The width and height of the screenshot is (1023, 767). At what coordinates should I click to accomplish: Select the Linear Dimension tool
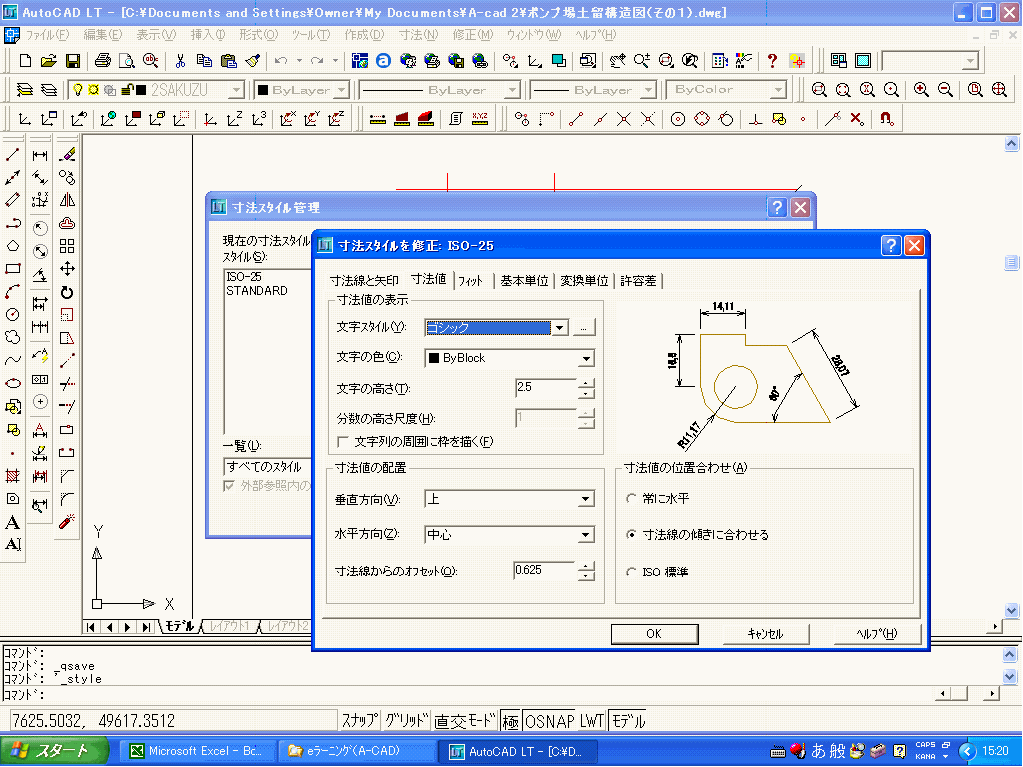(x=40, y=155)
